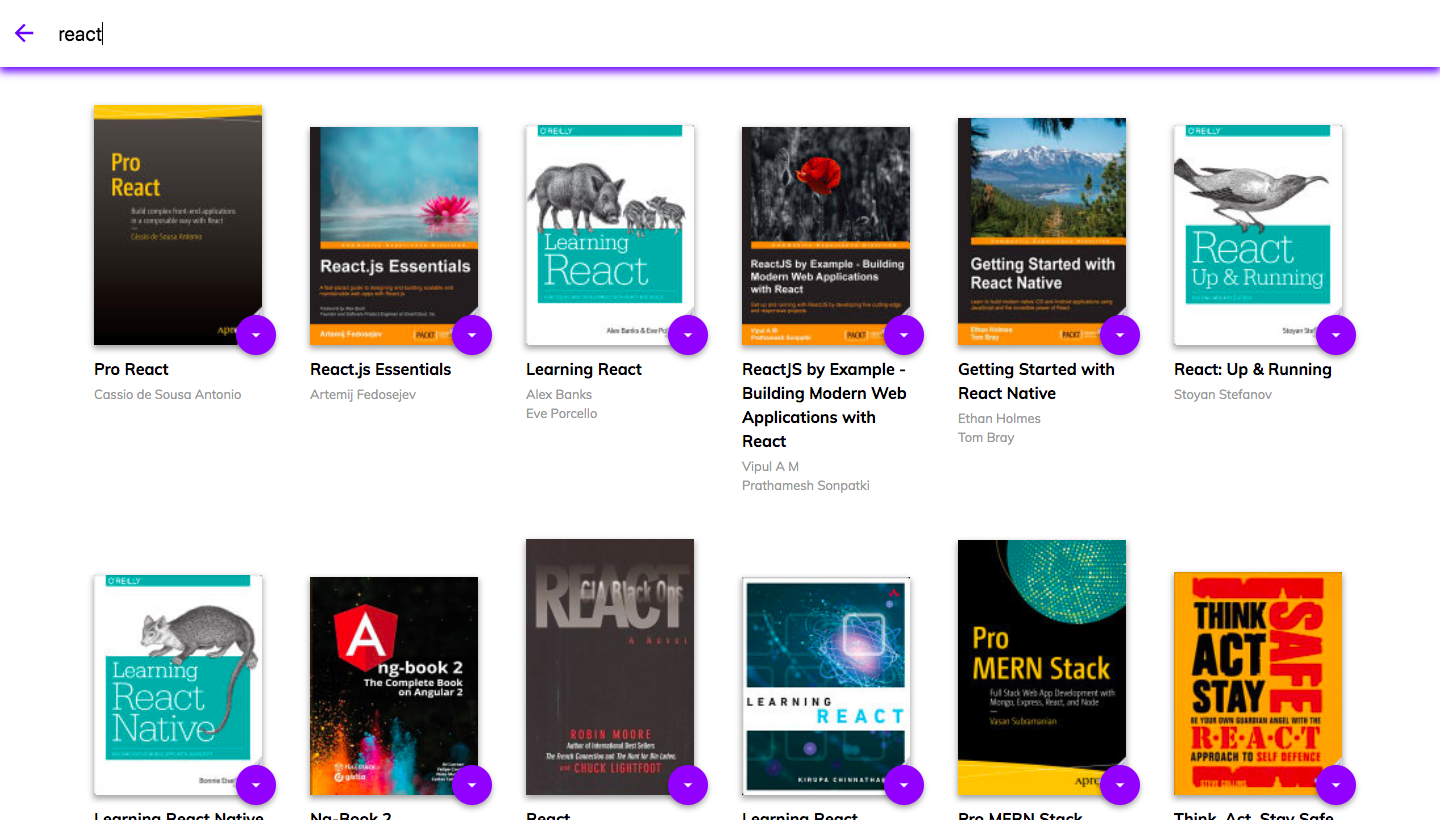
Task: Open shelf dropdown on Getting Started with React Native
Action: tap(1120, 335)
